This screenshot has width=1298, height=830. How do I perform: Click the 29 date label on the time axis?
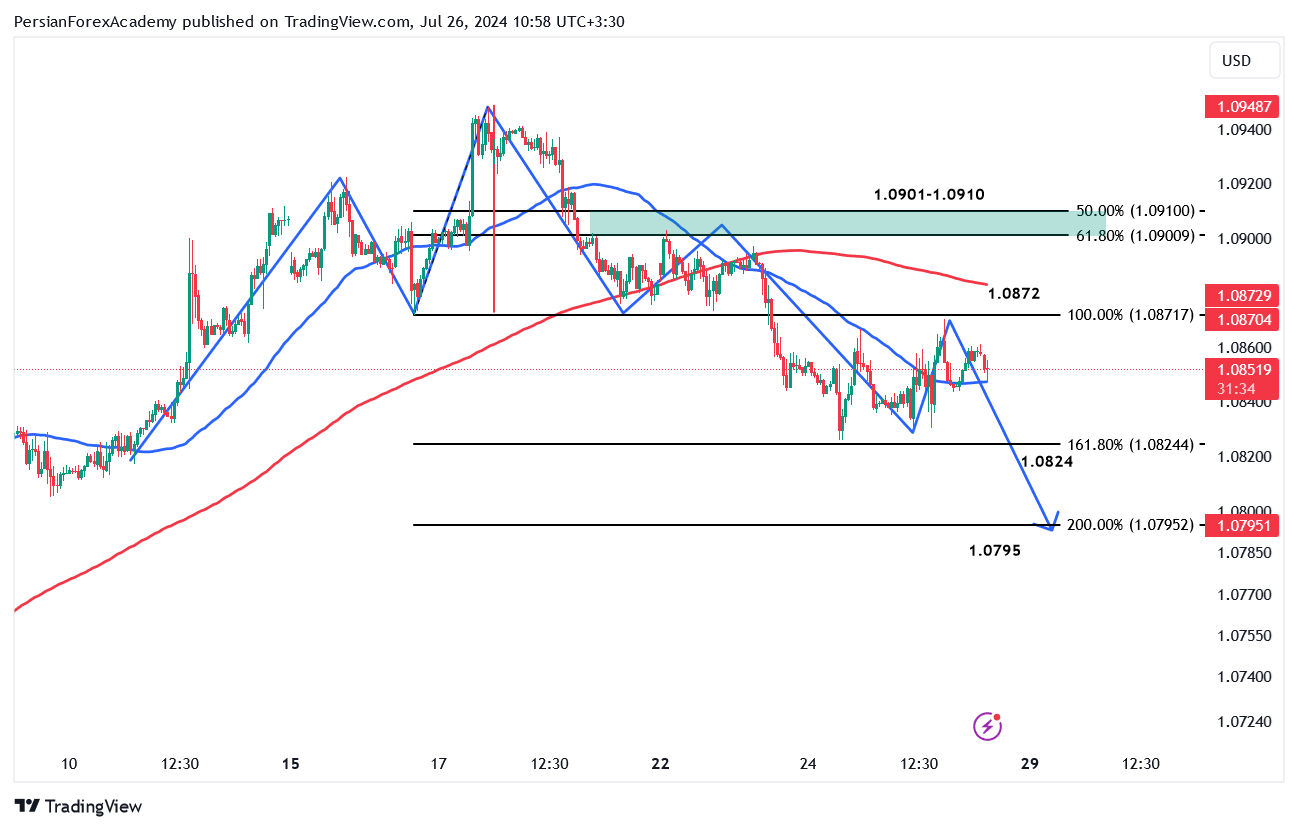(x=1030, y=763)
